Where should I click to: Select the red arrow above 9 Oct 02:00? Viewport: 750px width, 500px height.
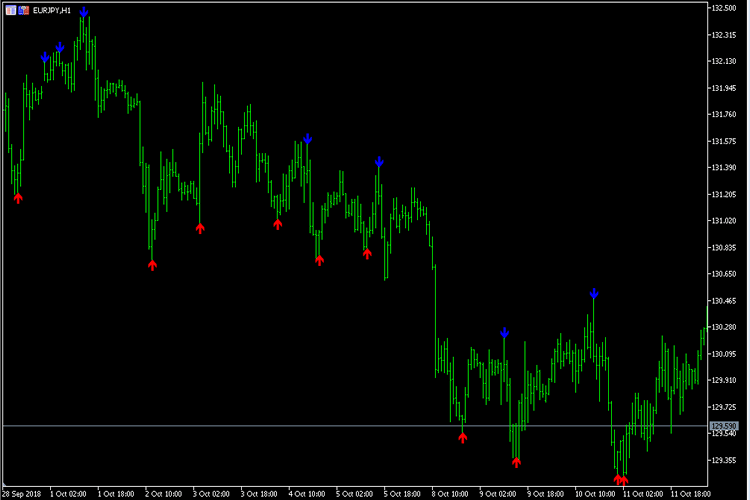point(517,462)
